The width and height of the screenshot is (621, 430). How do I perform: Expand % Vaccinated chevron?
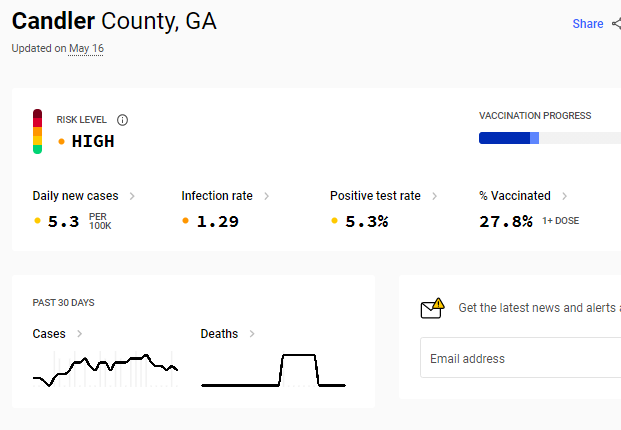point(564,196)
